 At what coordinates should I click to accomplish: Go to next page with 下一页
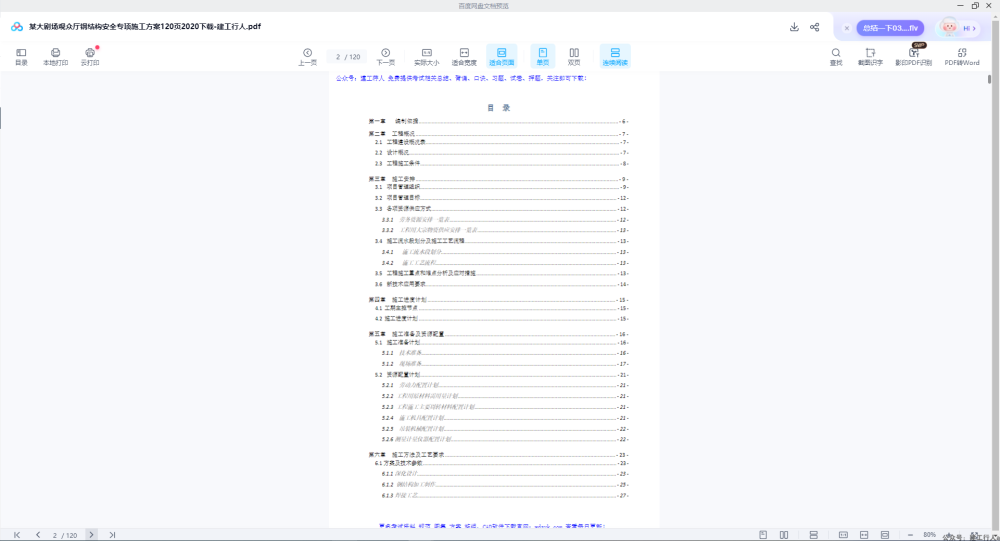pos(385,56)
